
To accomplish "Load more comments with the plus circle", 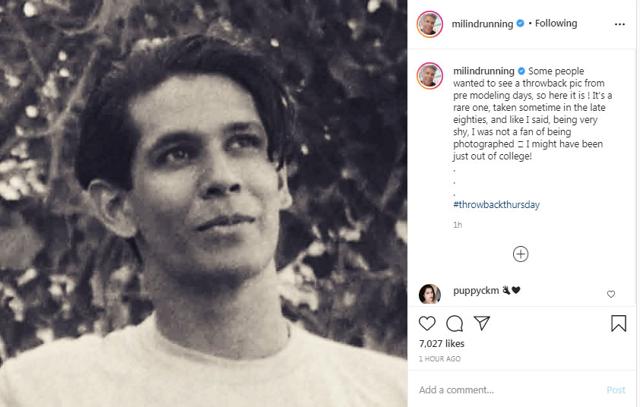I will click(520, 254).
